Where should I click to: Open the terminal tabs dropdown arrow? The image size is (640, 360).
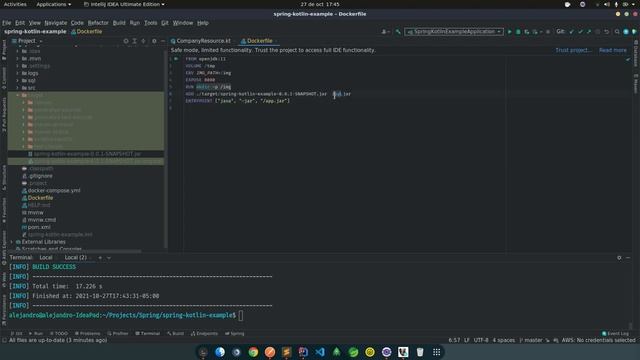click(x=109, y=258)
